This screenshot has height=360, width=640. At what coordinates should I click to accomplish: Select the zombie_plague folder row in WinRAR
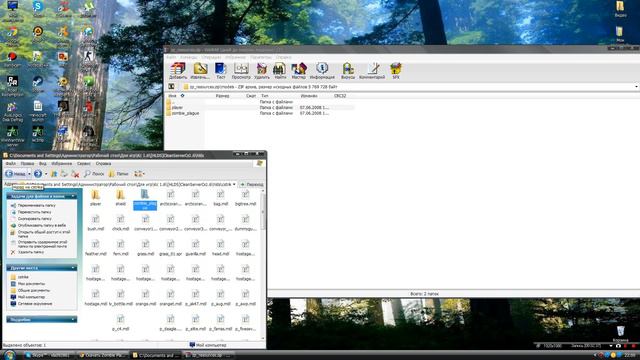pyautogui.click(x=260, y=113)
